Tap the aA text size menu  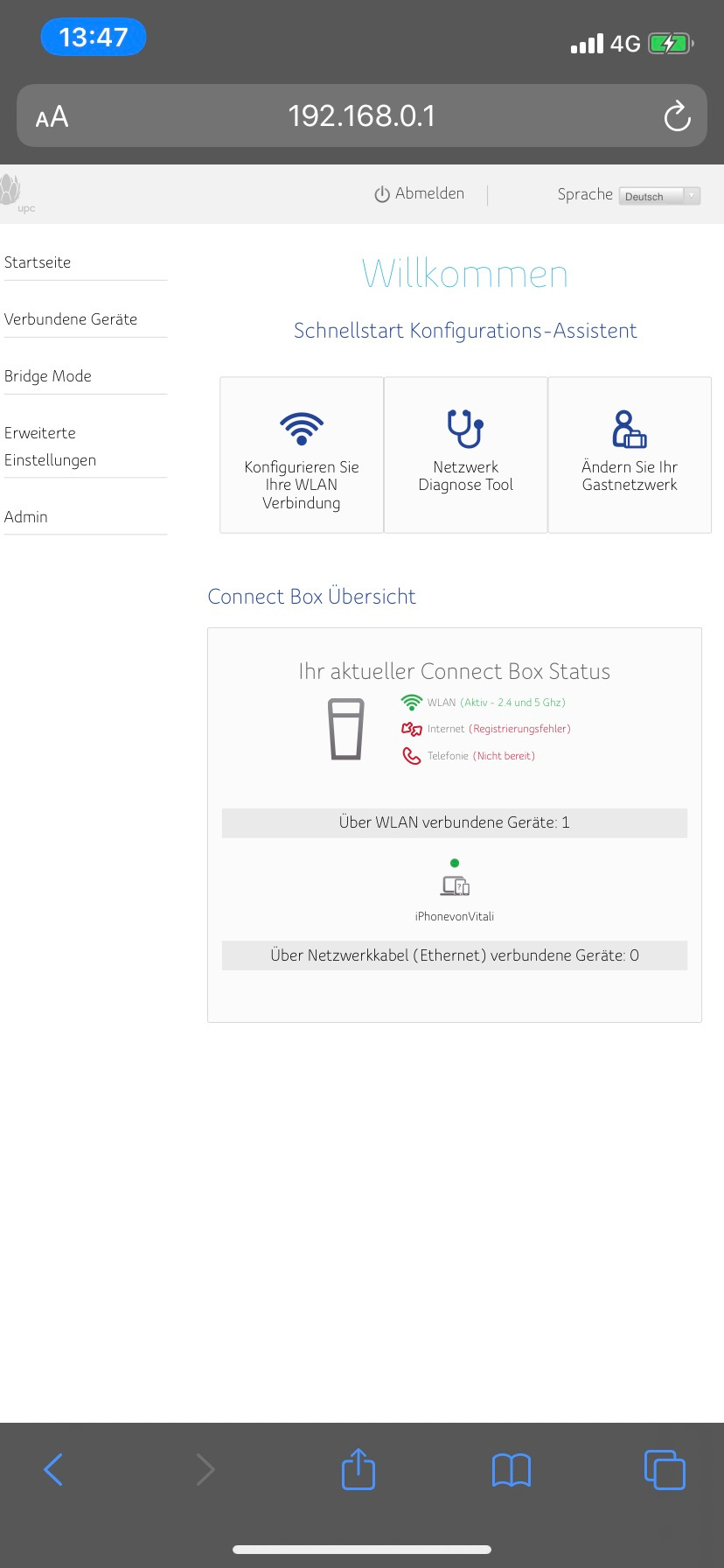tap(52, 116)
